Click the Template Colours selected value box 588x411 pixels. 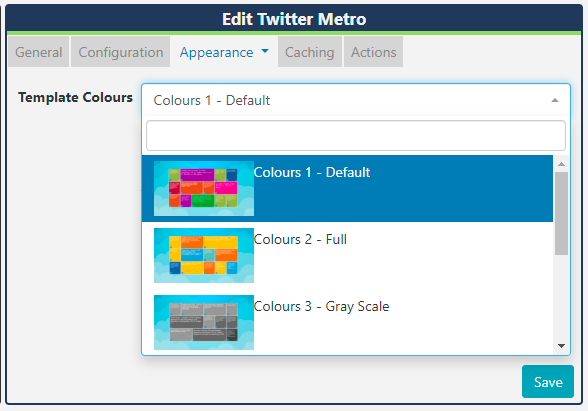tap(356, 100)
